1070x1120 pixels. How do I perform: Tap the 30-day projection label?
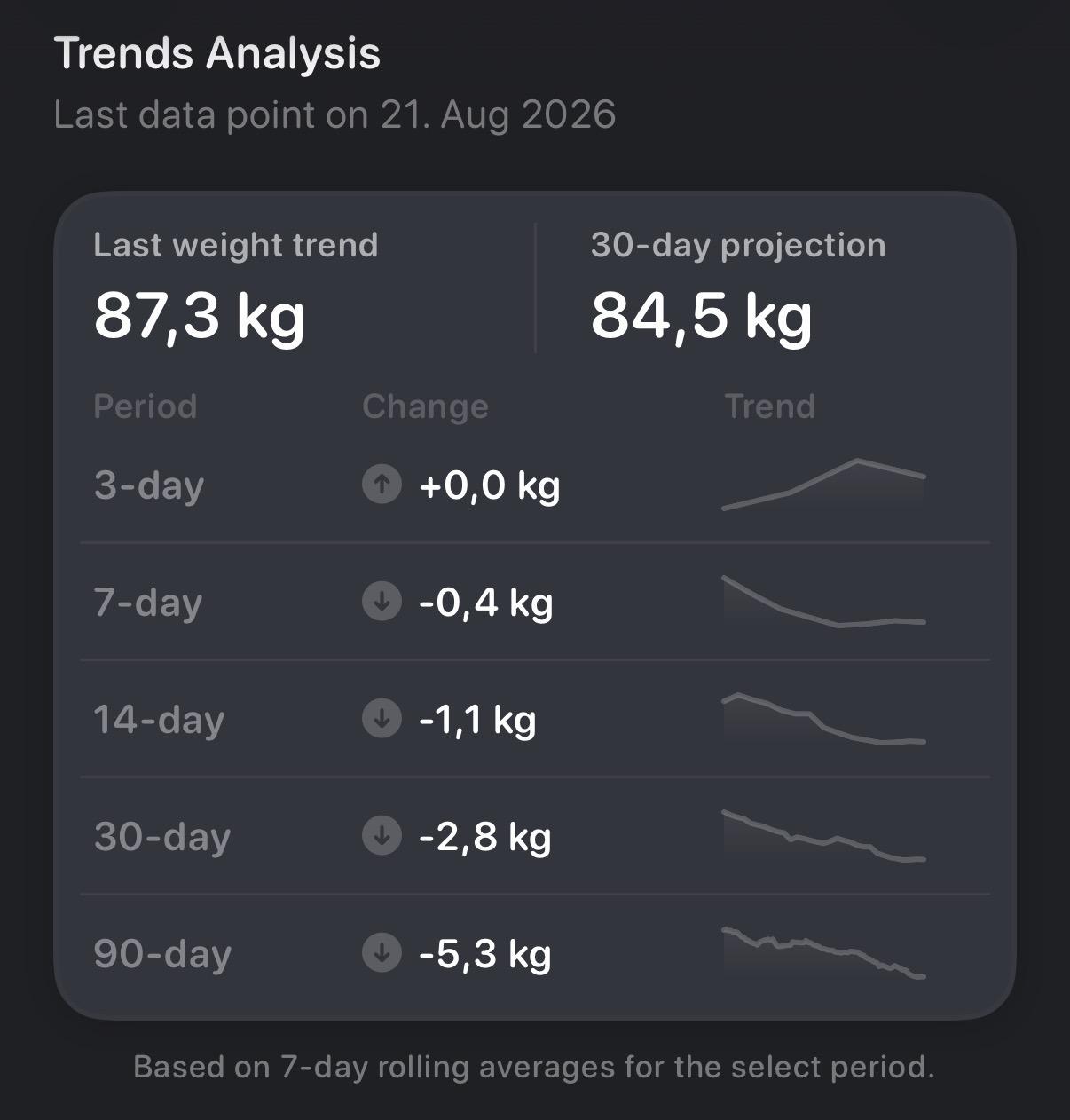click(738, 245)
